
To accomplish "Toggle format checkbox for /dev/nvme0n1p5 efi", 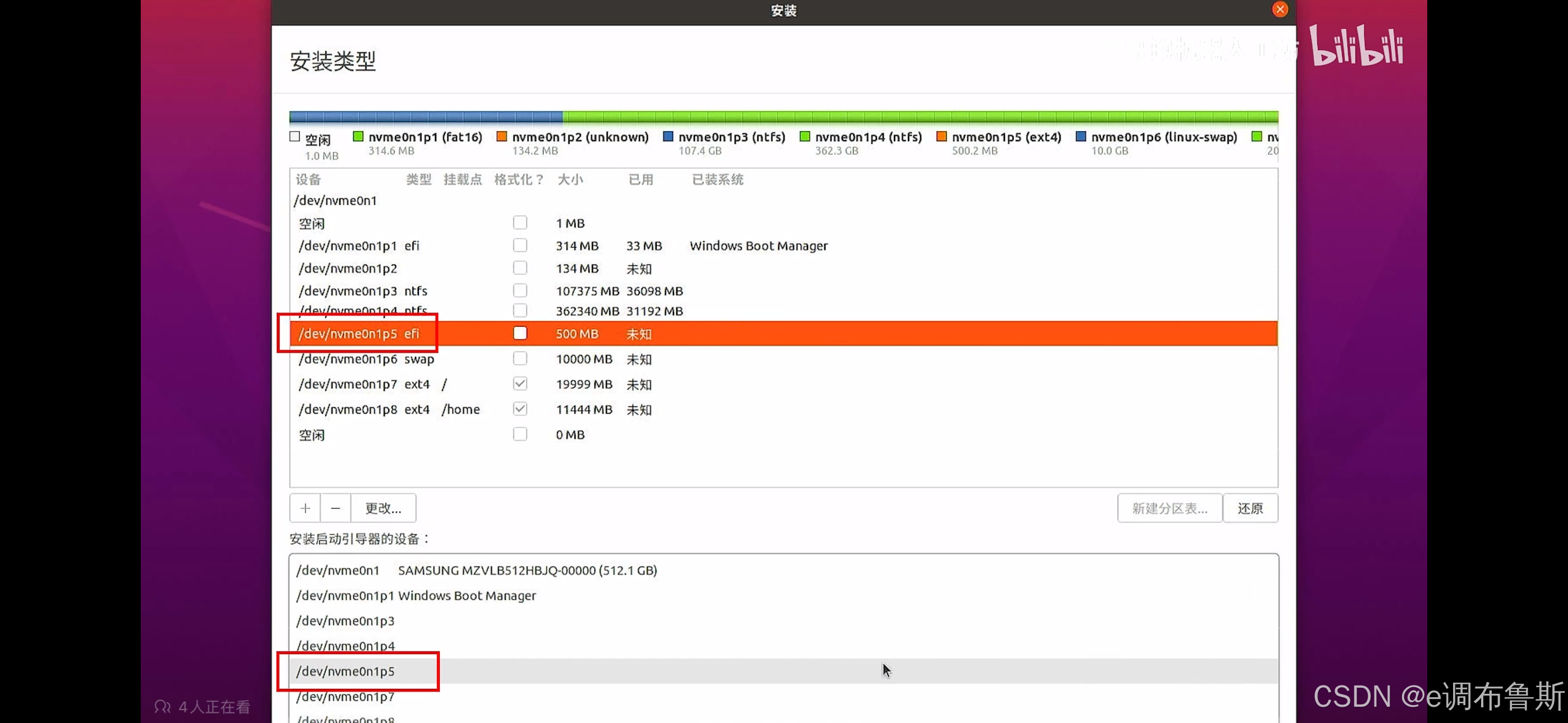I will 520,333.
